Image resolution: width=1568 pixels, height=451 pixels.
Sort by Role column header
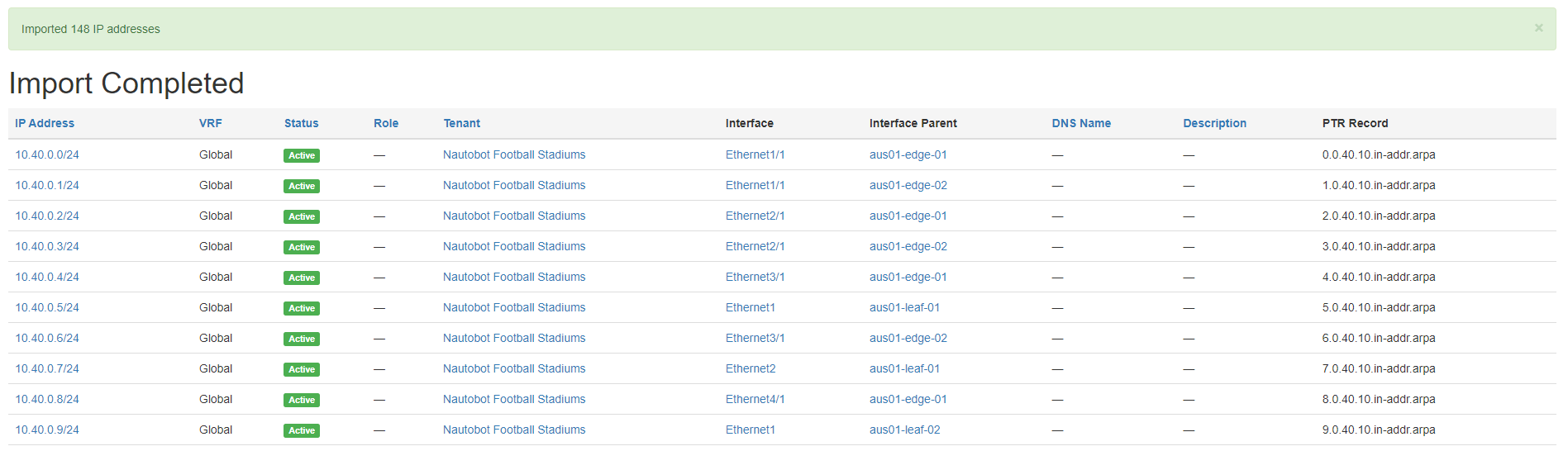pos(385,123)
